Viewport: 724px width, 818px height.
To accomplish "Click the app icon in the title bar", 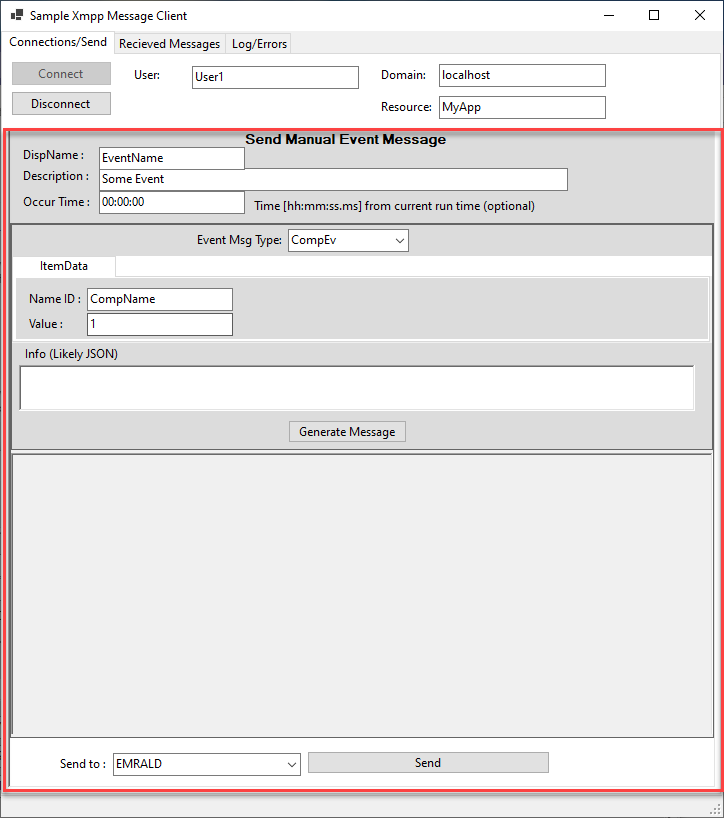I will (x=17, y=16).
